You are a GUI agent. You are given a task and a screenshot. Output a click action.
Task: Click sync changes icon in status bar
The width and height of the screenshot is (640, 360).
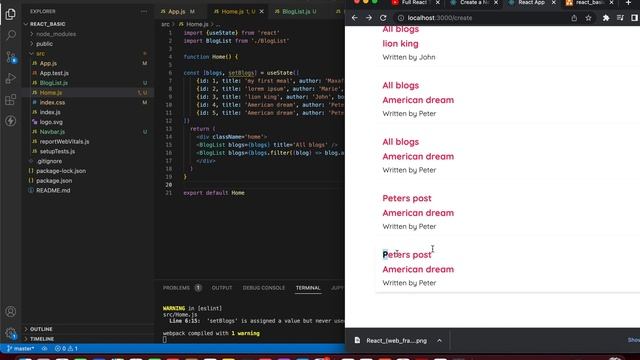click(44, 349)
